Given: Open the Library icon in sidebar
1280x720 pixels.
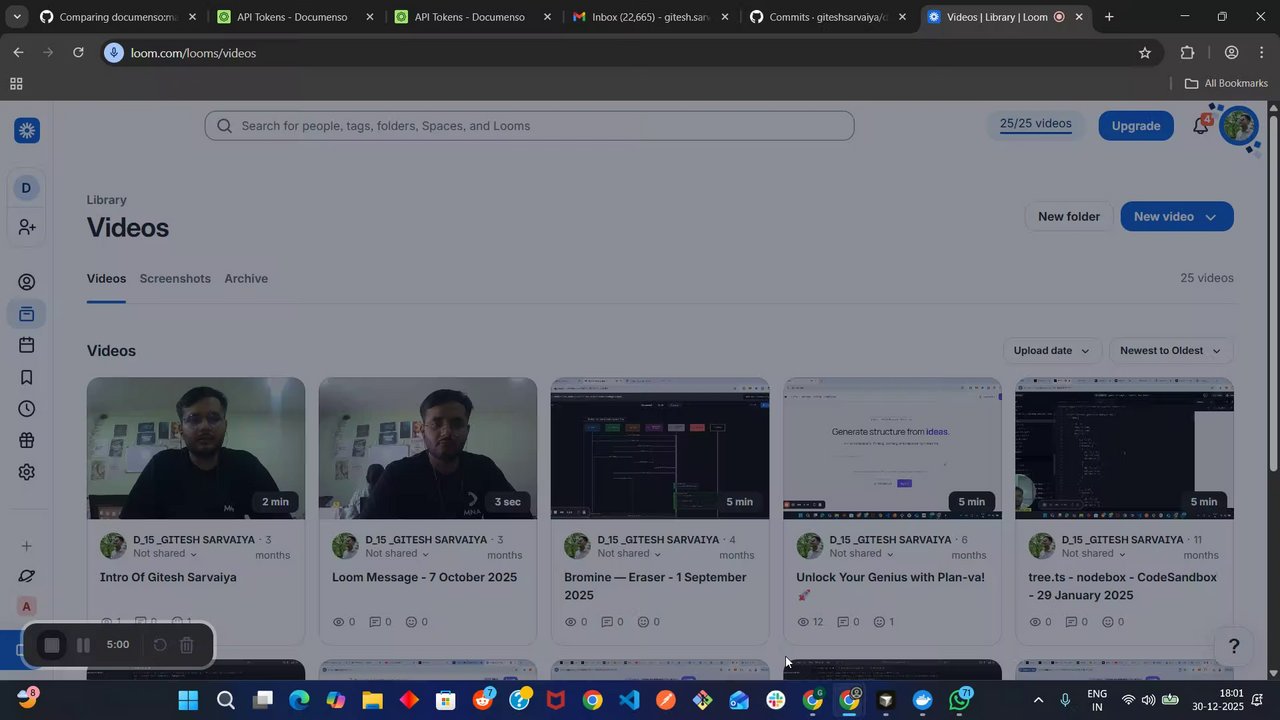Looking at the screenshot, I should [x=27, y=314].
